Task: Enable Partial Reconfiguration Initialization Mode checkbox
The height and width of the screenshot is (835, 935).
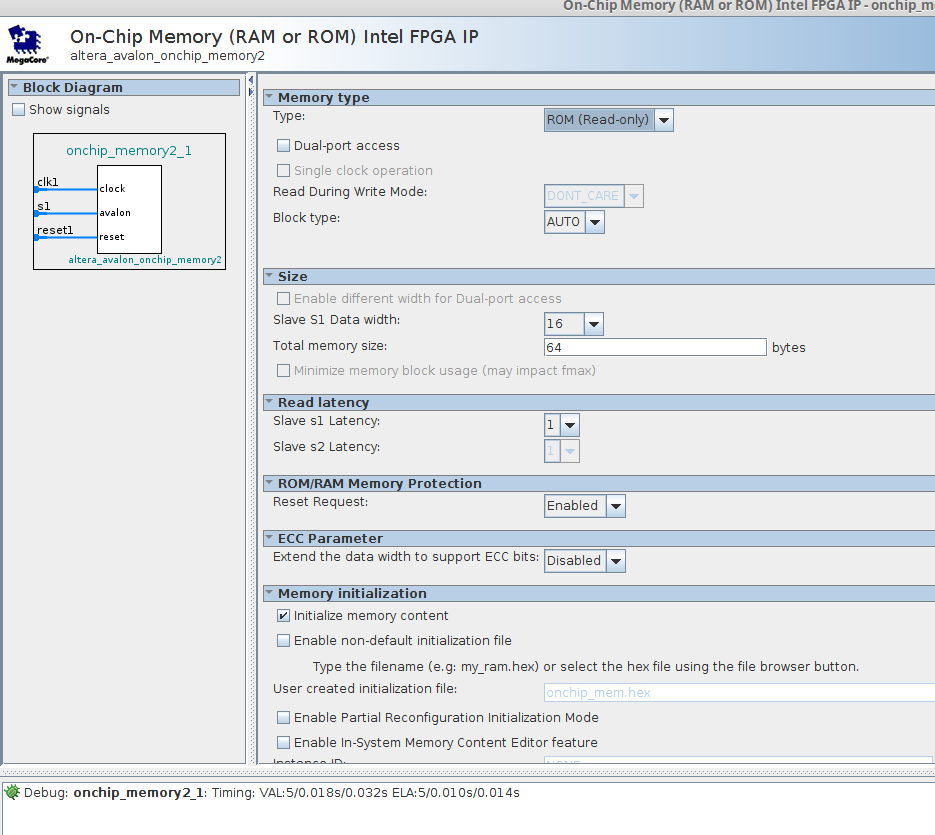Action: click(x=284, y=718)
